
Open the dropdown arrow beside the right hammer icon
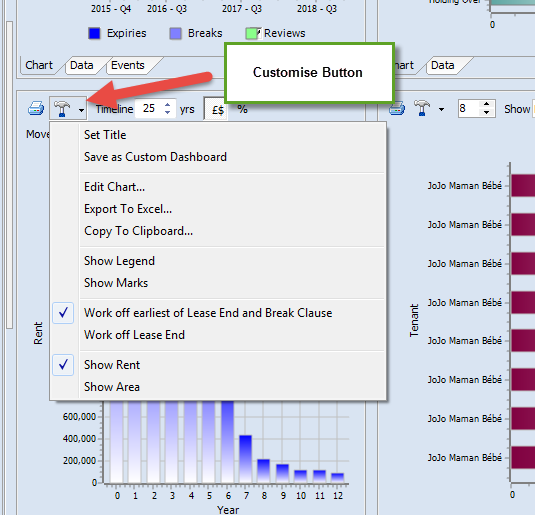pyautogui.click(x=442, y=110)
